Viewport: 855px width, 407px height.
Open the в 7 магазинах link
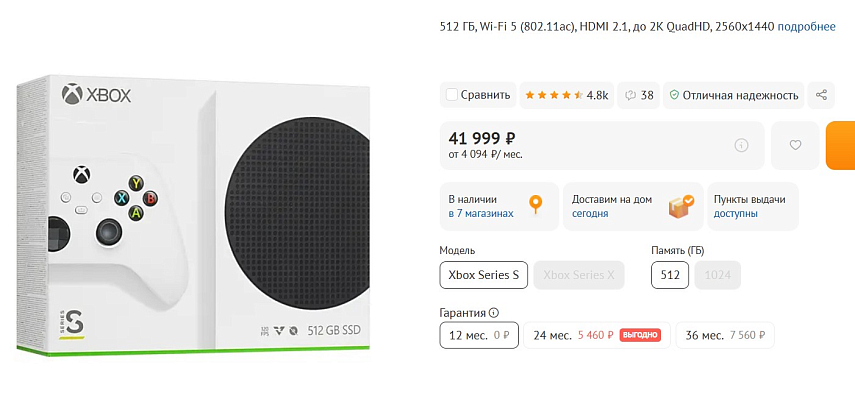click(x=481, y=213)
